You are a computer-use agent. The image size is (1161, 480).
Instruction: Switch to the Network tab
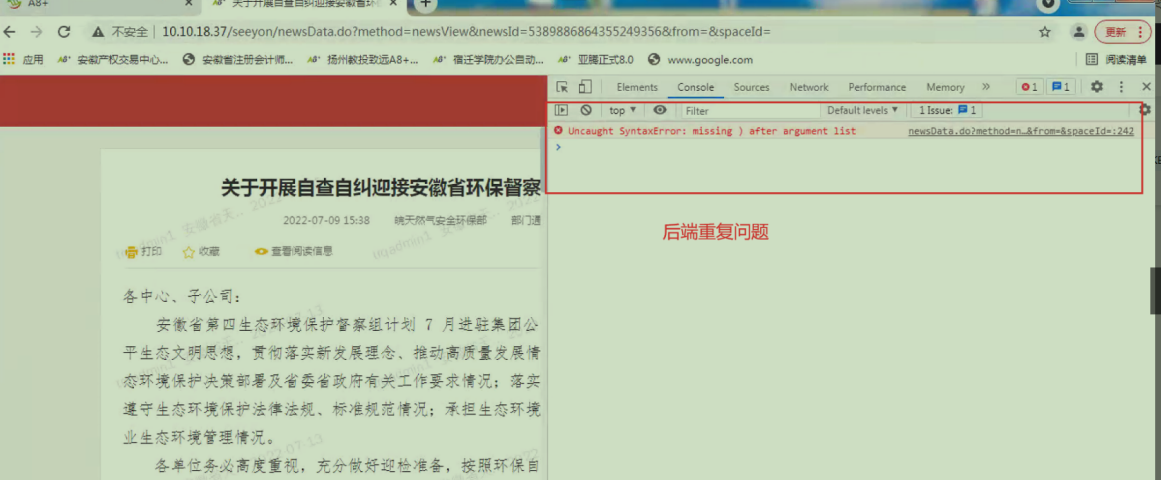pyautogui.click(x=809, y=87)
